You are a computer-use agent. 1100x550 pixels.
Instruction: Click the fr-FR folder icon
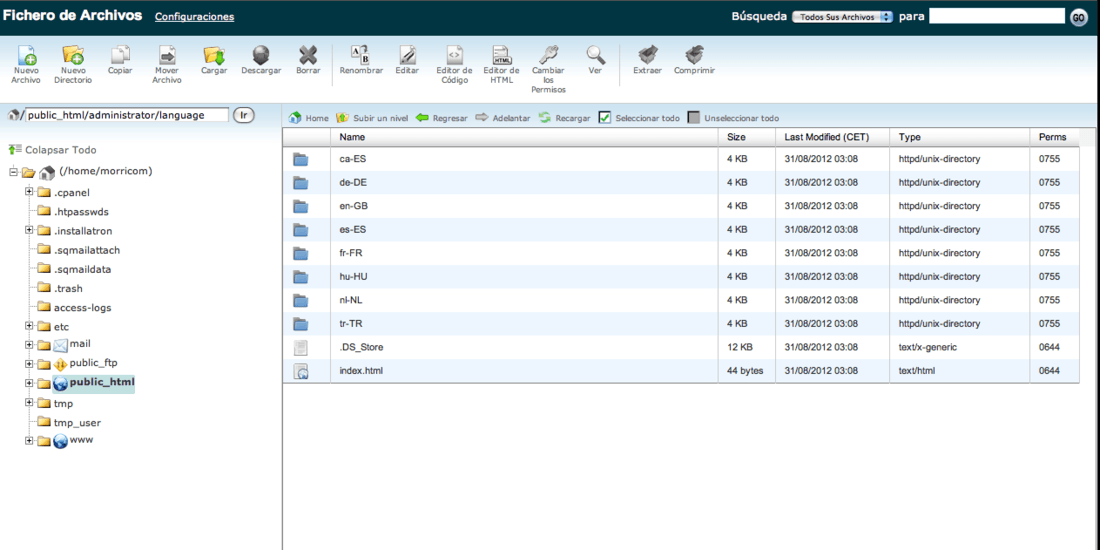(x=301, y=253)
